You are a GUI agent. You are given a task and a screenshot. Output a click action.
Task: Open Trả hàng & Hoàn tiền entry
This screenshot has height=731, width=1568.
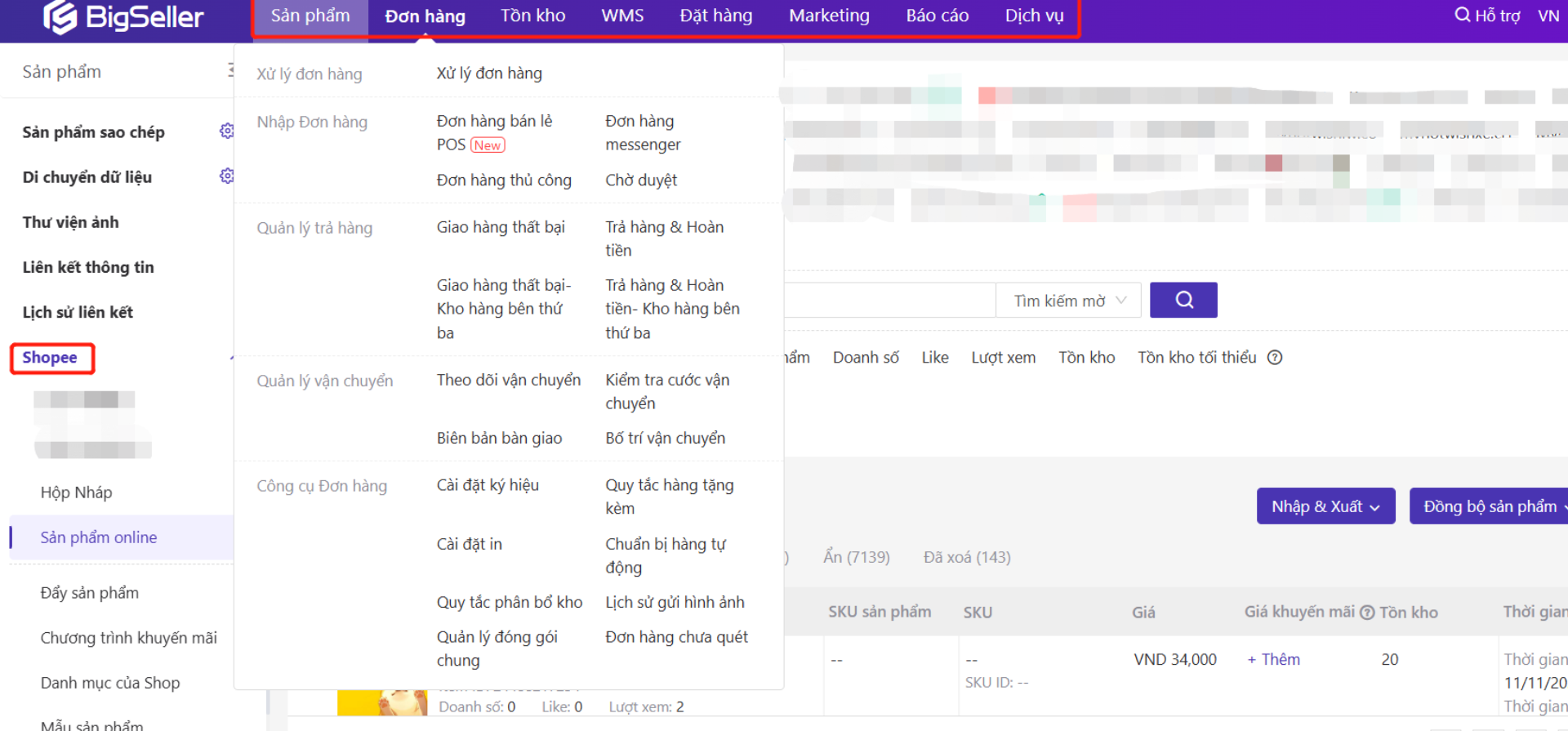tap(665, 238)
